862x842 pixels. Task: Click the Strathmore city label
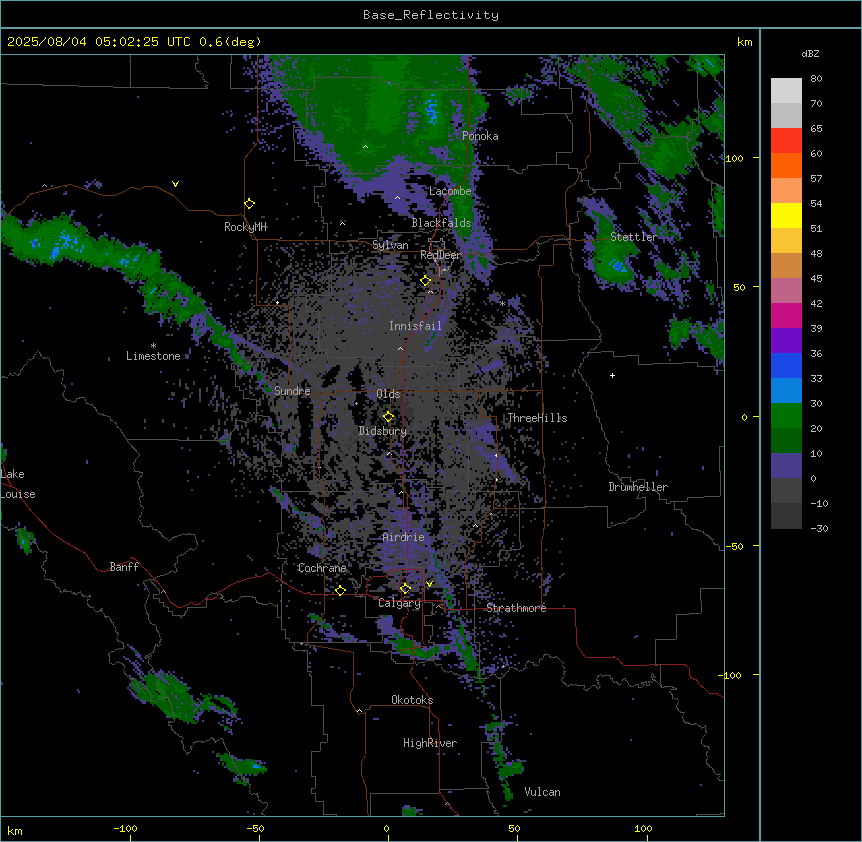pos(516,608)
